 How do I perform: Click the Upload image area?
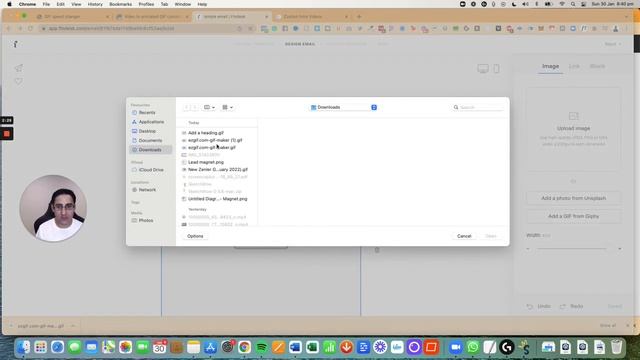tap(573, 129)
